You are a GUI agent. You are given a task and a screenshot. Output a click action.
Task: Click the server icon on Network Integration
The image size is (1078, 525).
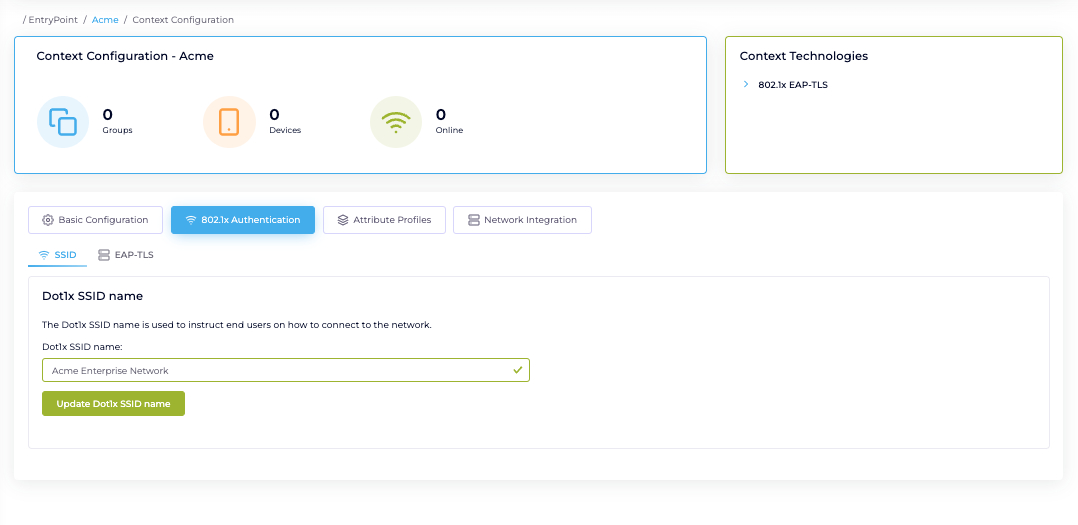[473, 220]
